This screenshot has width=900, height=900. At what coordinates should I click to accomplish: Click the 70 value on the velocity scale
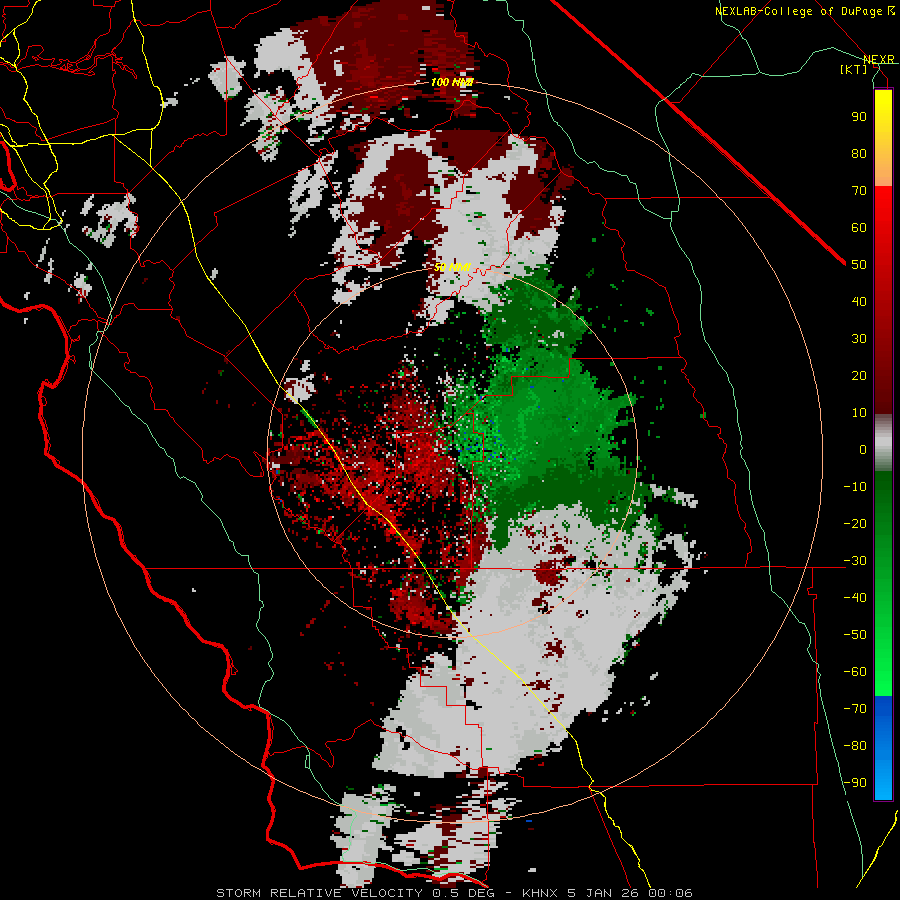859,191
